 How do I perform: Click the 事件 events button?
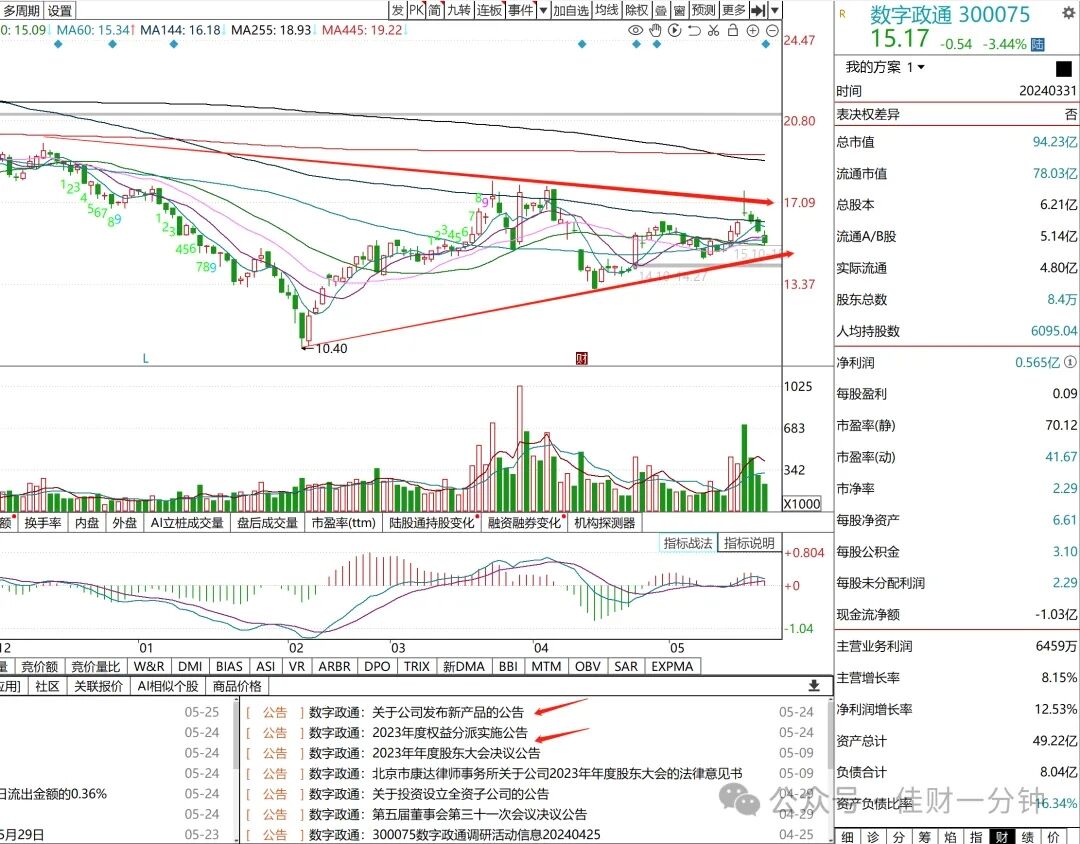click(x=521, y=10)
